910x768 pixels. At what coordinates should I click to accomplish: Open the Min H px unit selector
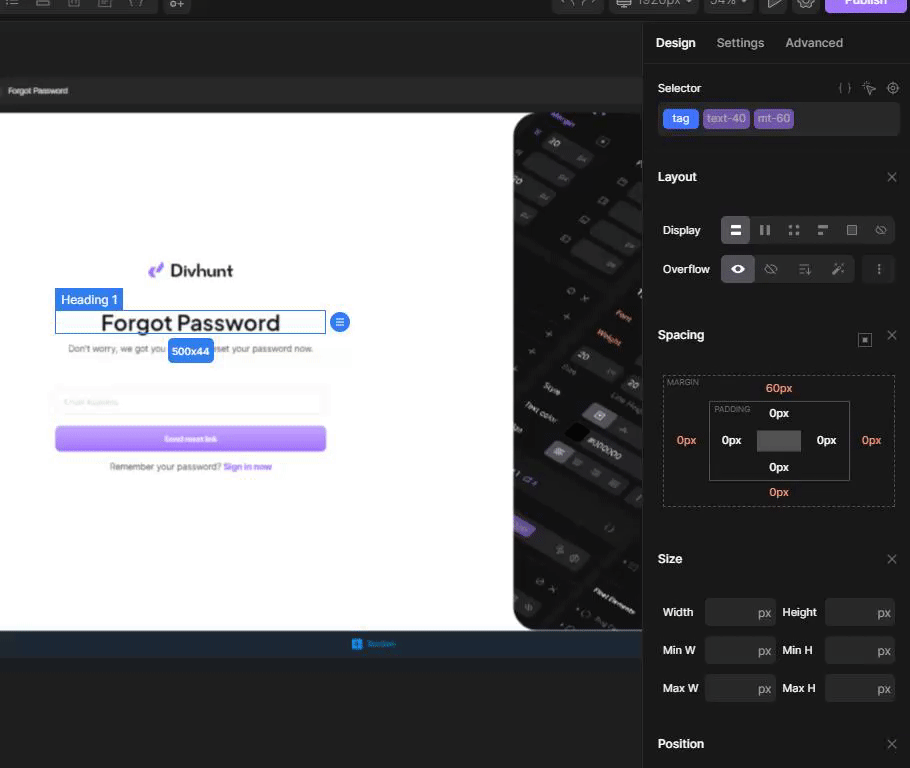click(x=884, y=651)
